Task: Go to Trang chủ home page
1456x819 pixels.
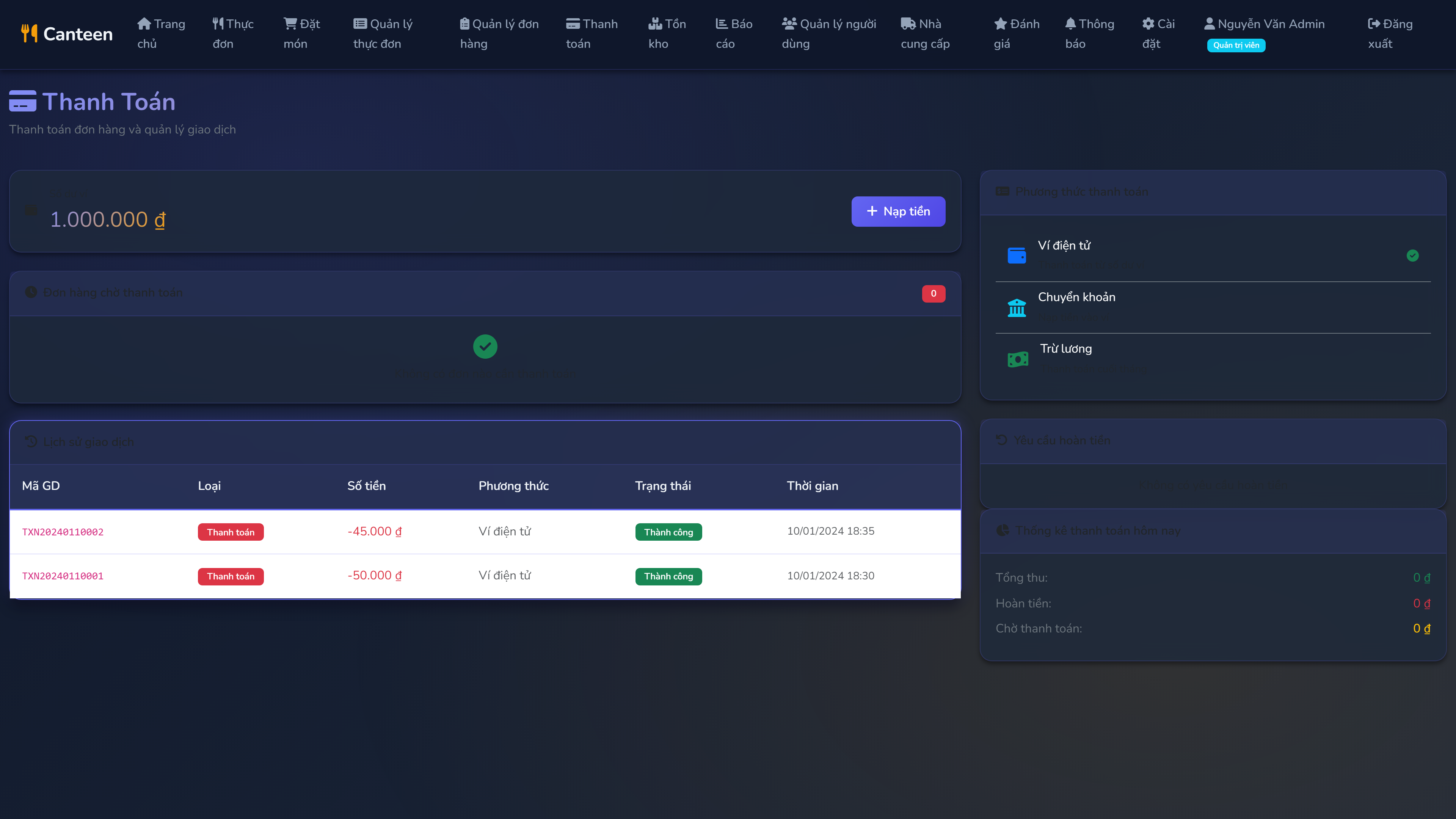Action: 161,34
